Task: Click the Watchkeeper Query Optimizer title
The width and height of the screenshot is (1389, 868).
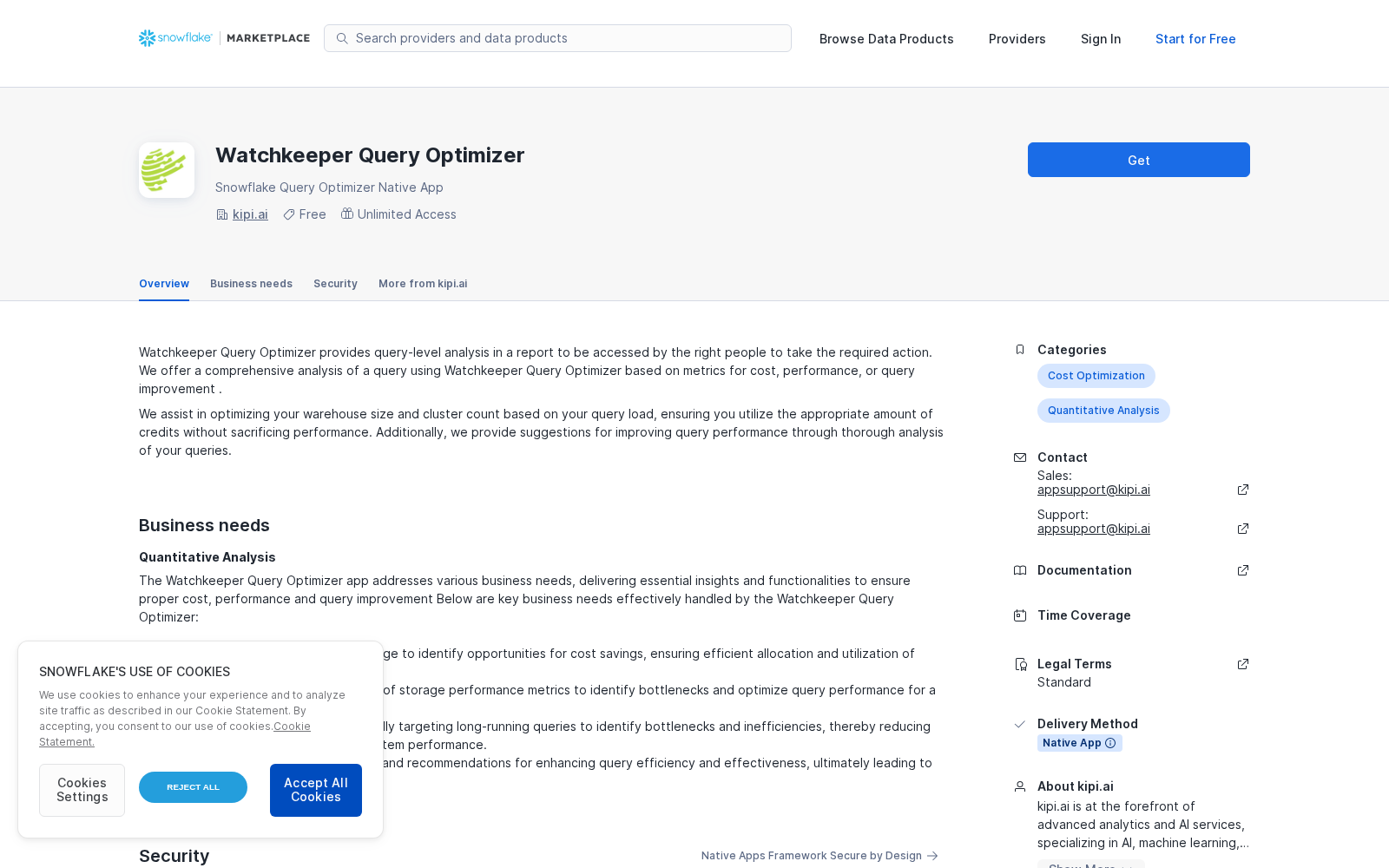Action: point(370,155)
